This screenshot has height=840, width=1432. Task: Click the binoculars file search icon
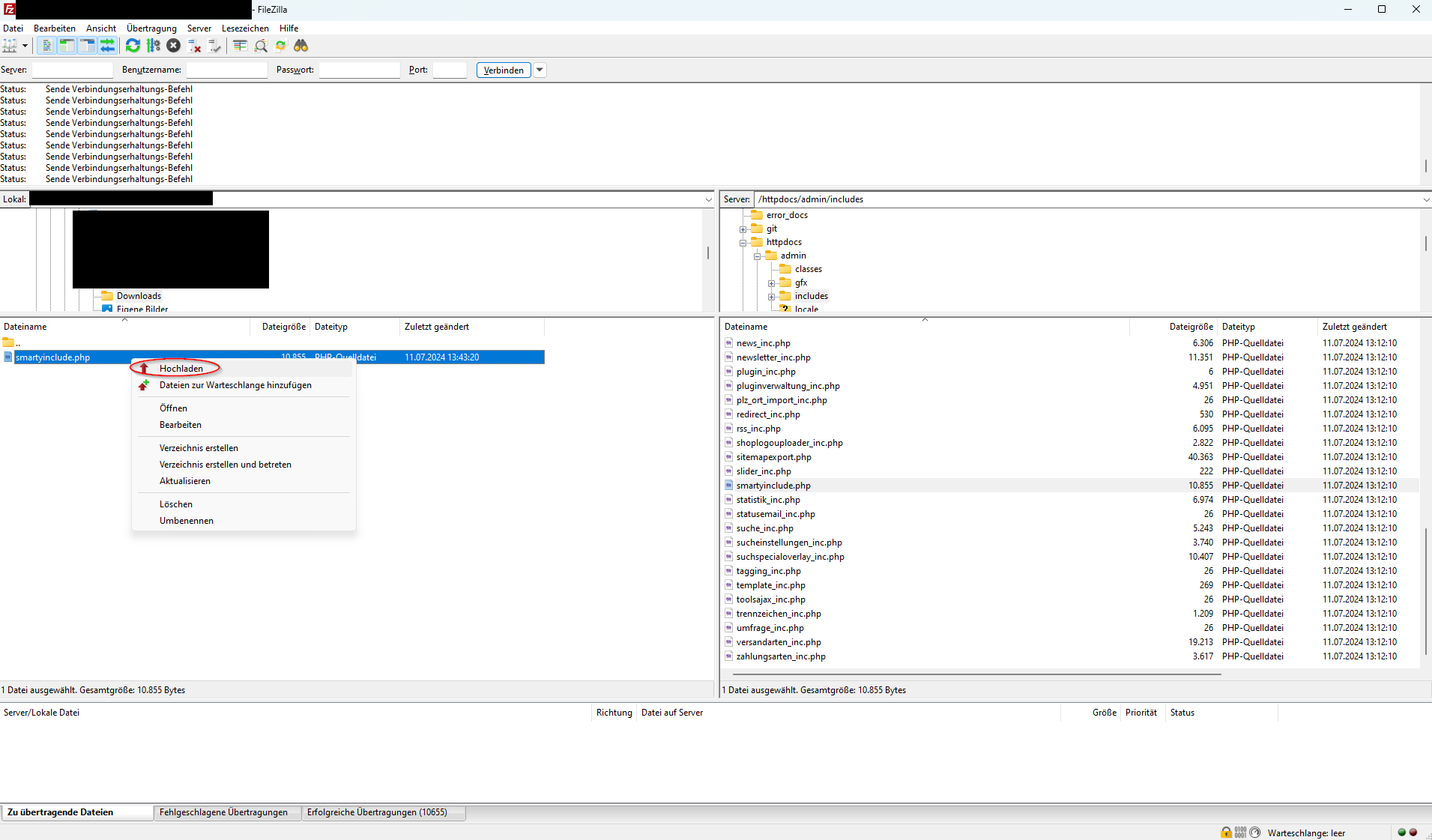tap(300, 46)
